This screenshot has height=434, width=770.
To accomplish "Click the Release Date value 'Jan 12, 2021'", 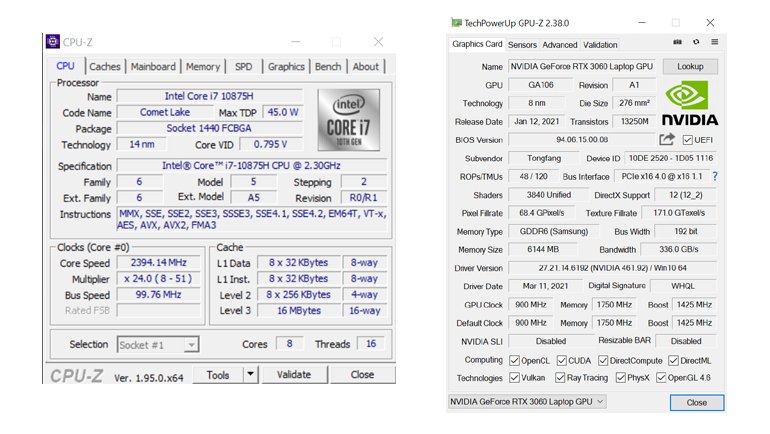I will [536, 122].
